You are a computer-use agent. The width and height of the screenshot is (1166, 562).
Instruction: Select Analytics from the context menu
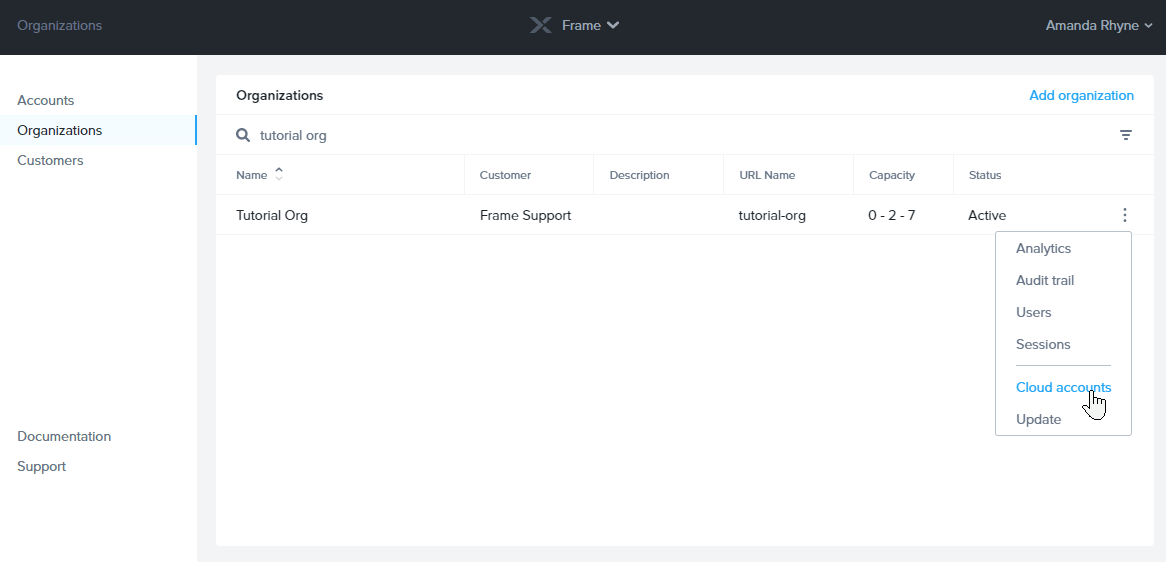(1043, 248)
